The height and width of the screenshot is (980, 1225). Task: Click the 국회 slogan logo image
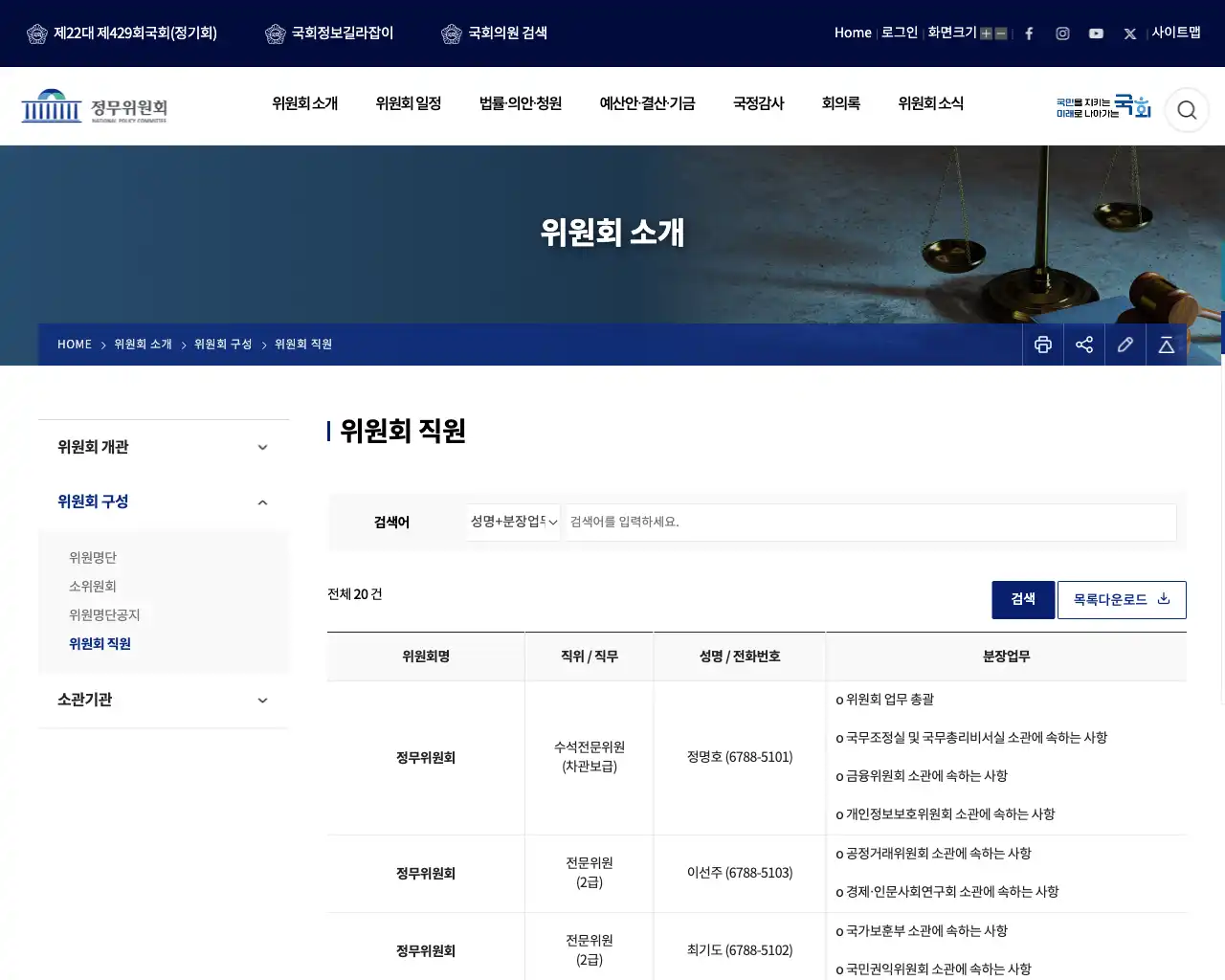(x=1103, y=106)
